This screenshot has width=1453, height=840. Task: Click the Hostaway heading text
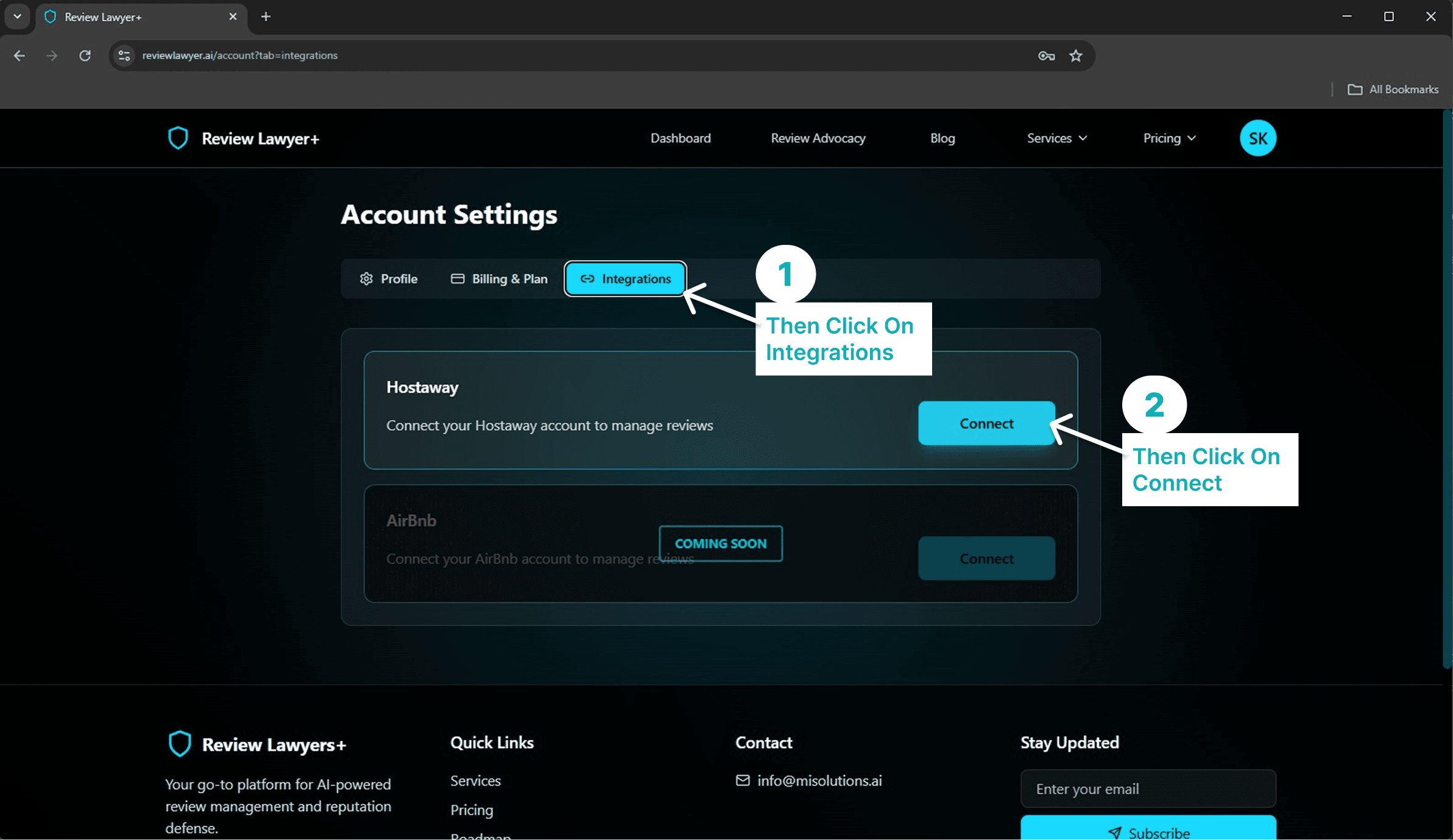(422, 387)
